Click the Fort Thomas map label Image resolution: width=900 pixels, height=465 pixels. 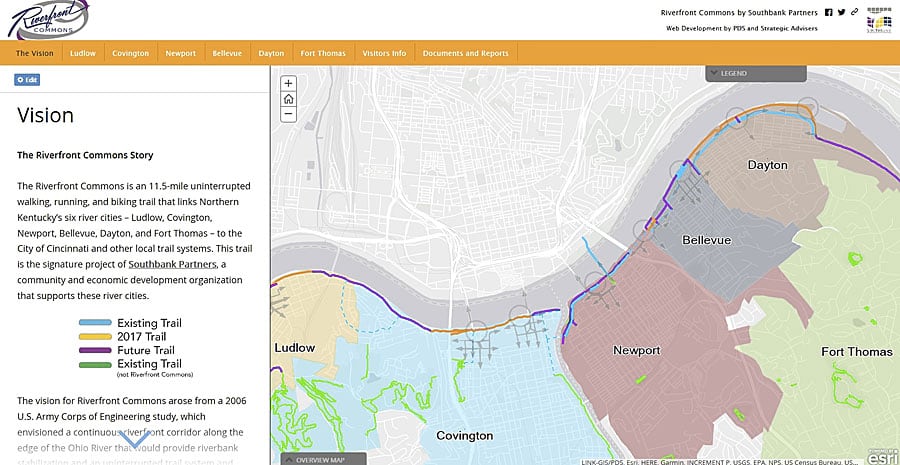[x=856, y=351]
